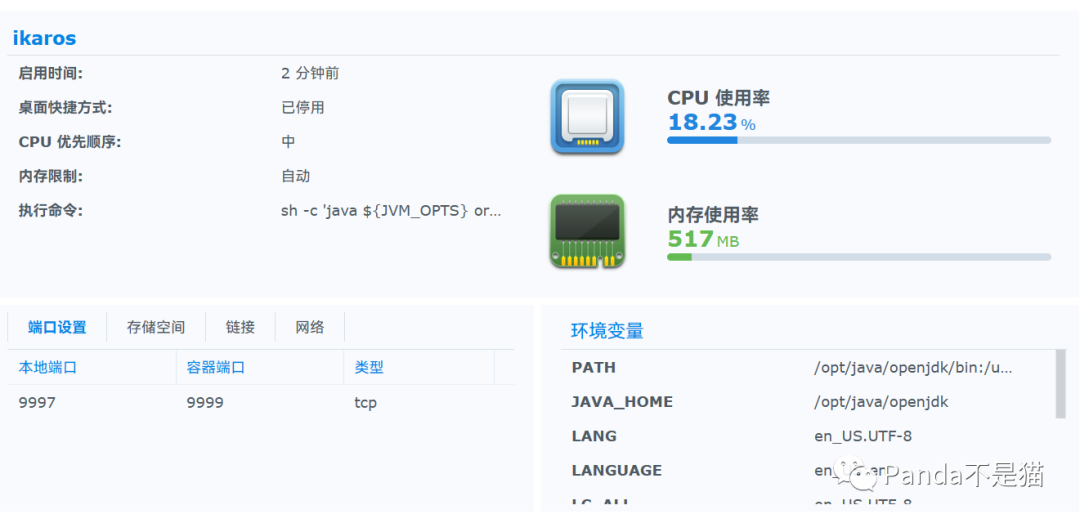Click the 内存使用率 heading
This screenshot has height=523, width=1080.
[713, 215]
